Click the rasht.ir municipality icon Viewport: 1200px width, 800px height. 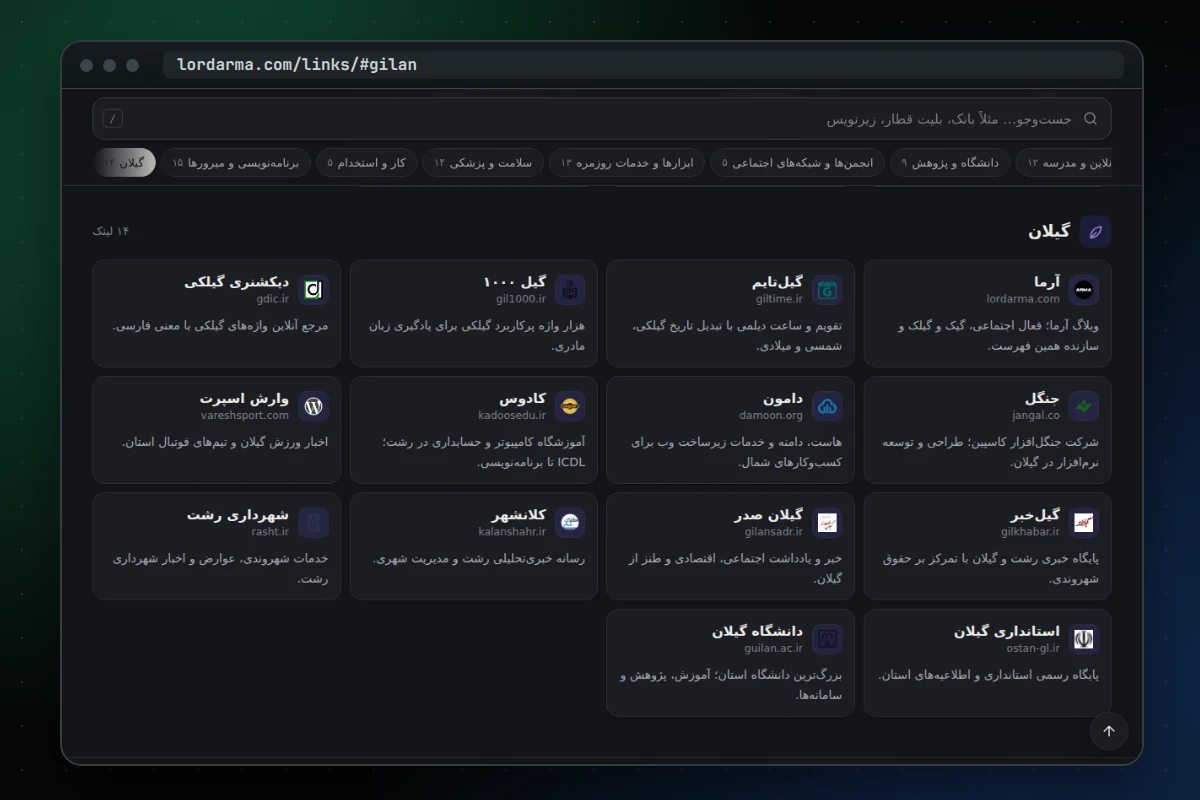[313, 523]
